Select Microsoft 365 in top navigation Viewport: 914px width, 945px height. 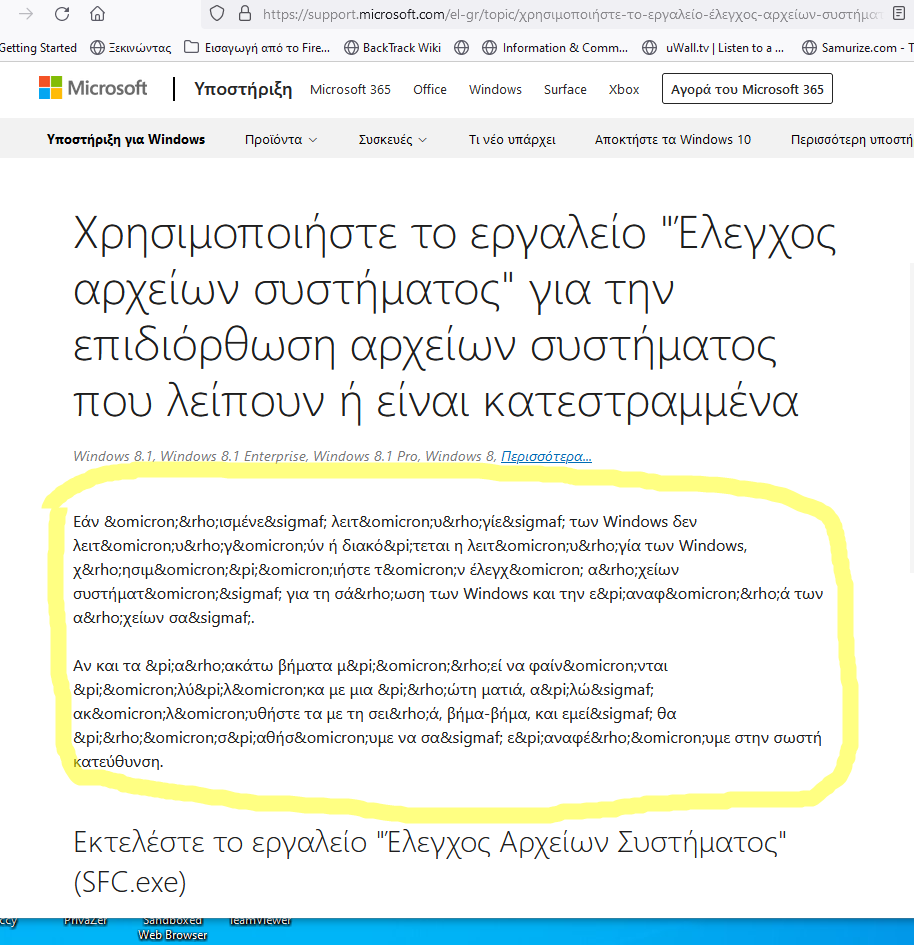[350, 89]
